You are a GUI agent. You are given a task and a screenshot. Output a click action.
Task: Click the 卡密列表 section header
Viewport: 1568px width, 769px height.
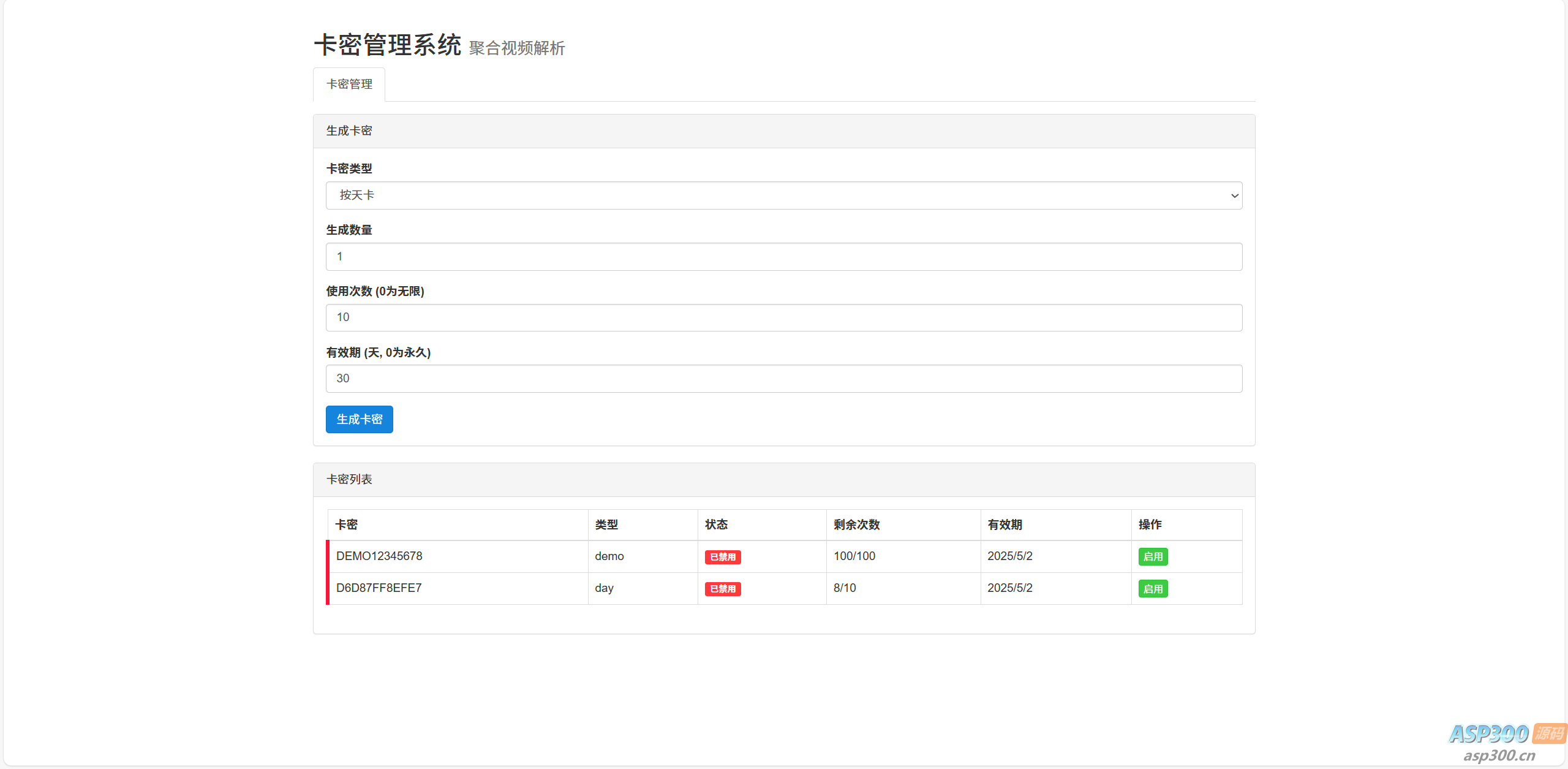click(x=350, y=479)
